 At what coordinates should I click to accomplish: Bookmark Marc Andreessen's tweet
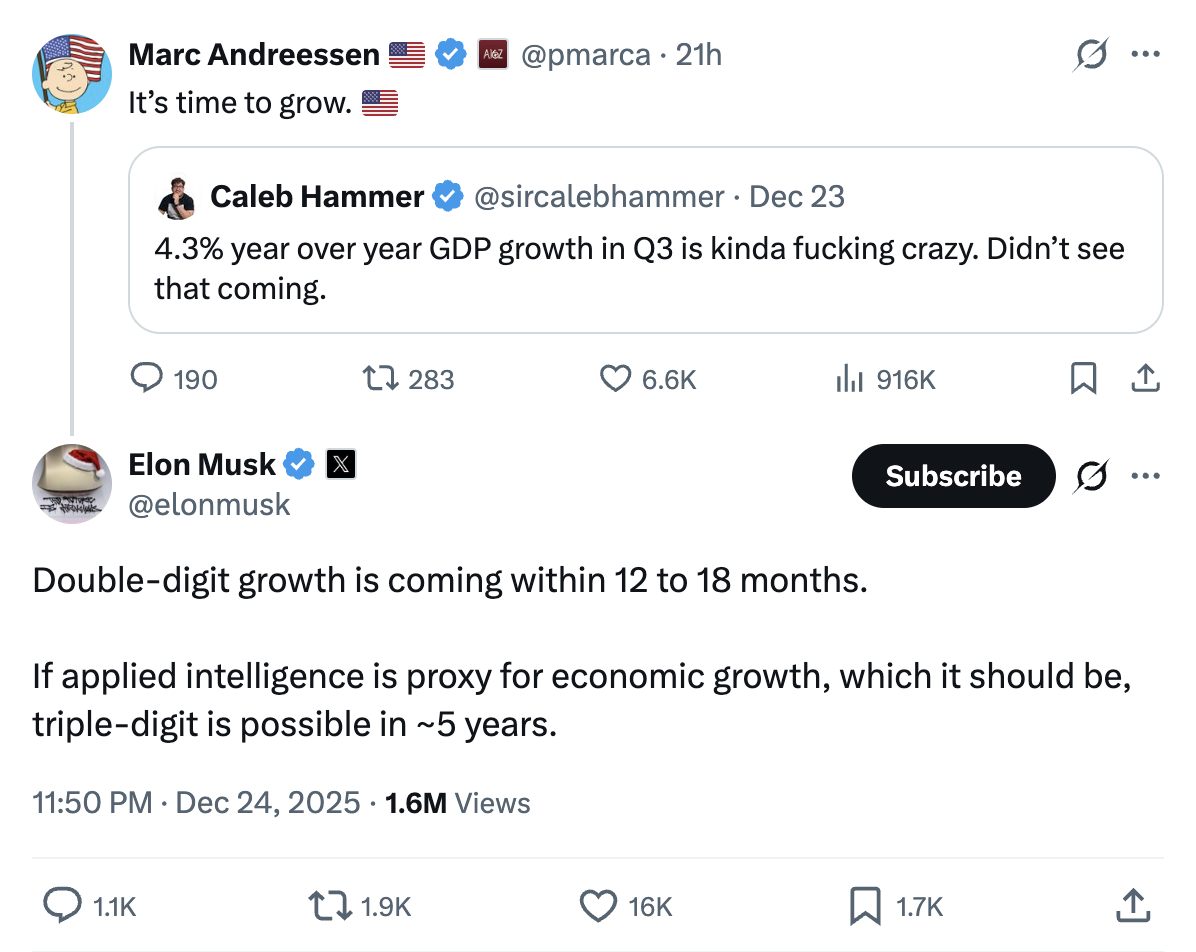pyautogui.click(x=1084, y=379)
